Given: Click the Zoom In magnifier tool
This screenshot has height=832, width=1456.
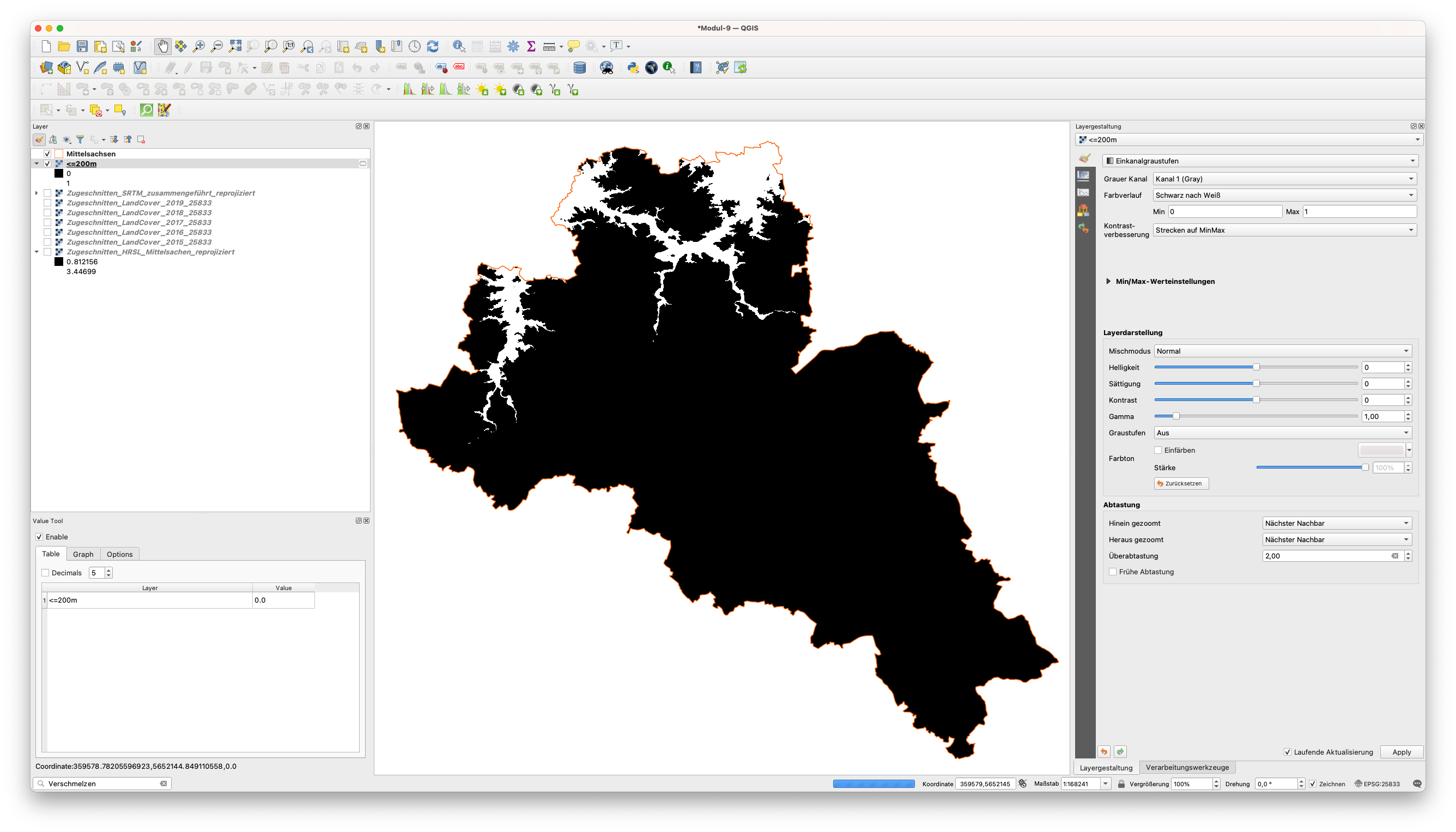Looking at the screenshot, I should 199,46.
